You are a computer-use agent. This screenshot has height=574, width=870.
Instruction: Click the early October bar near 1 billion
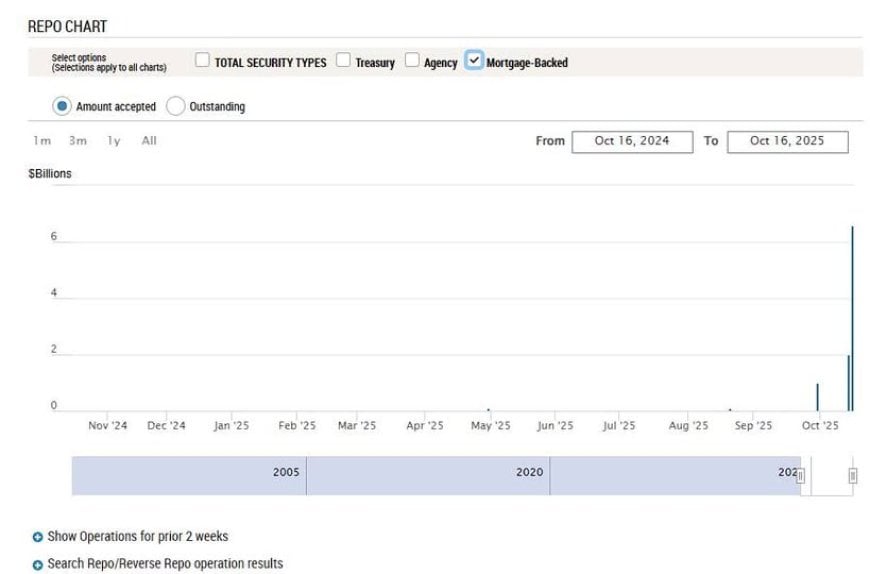point(817,397)
